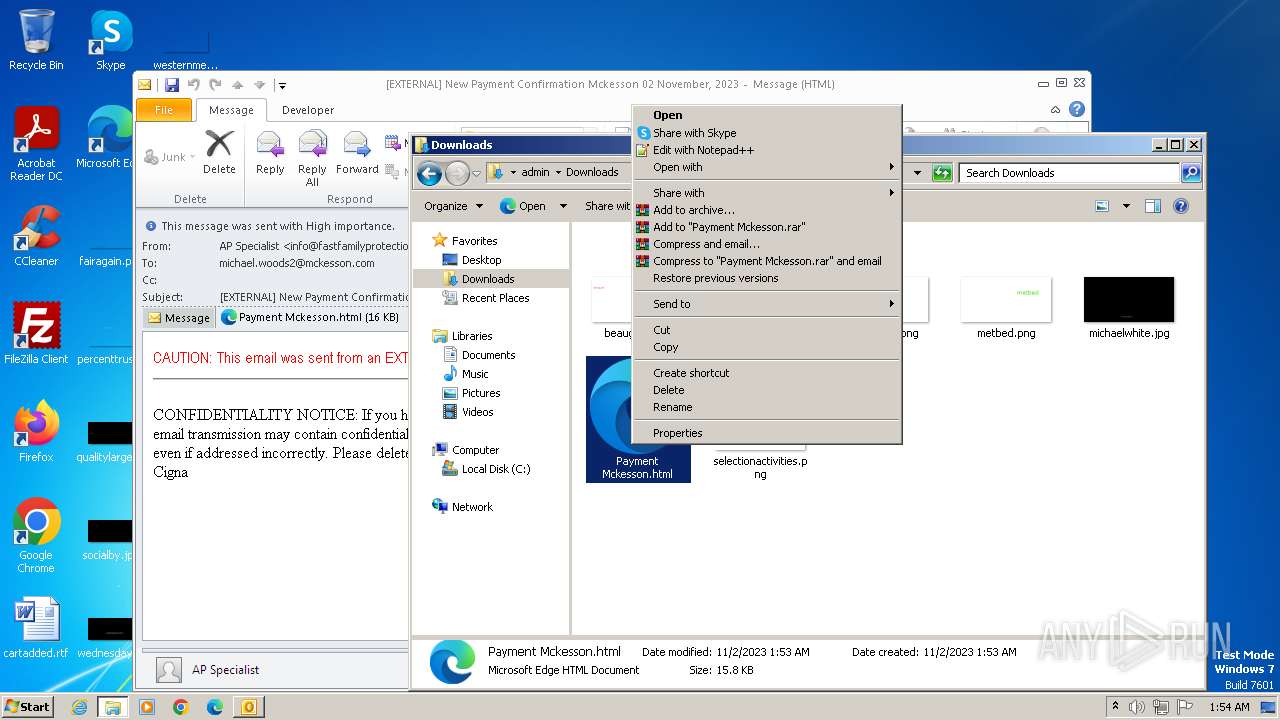Select Compress to "Payment Mckesson.rar" and email
1280x720 pixels.
point(767,261)
